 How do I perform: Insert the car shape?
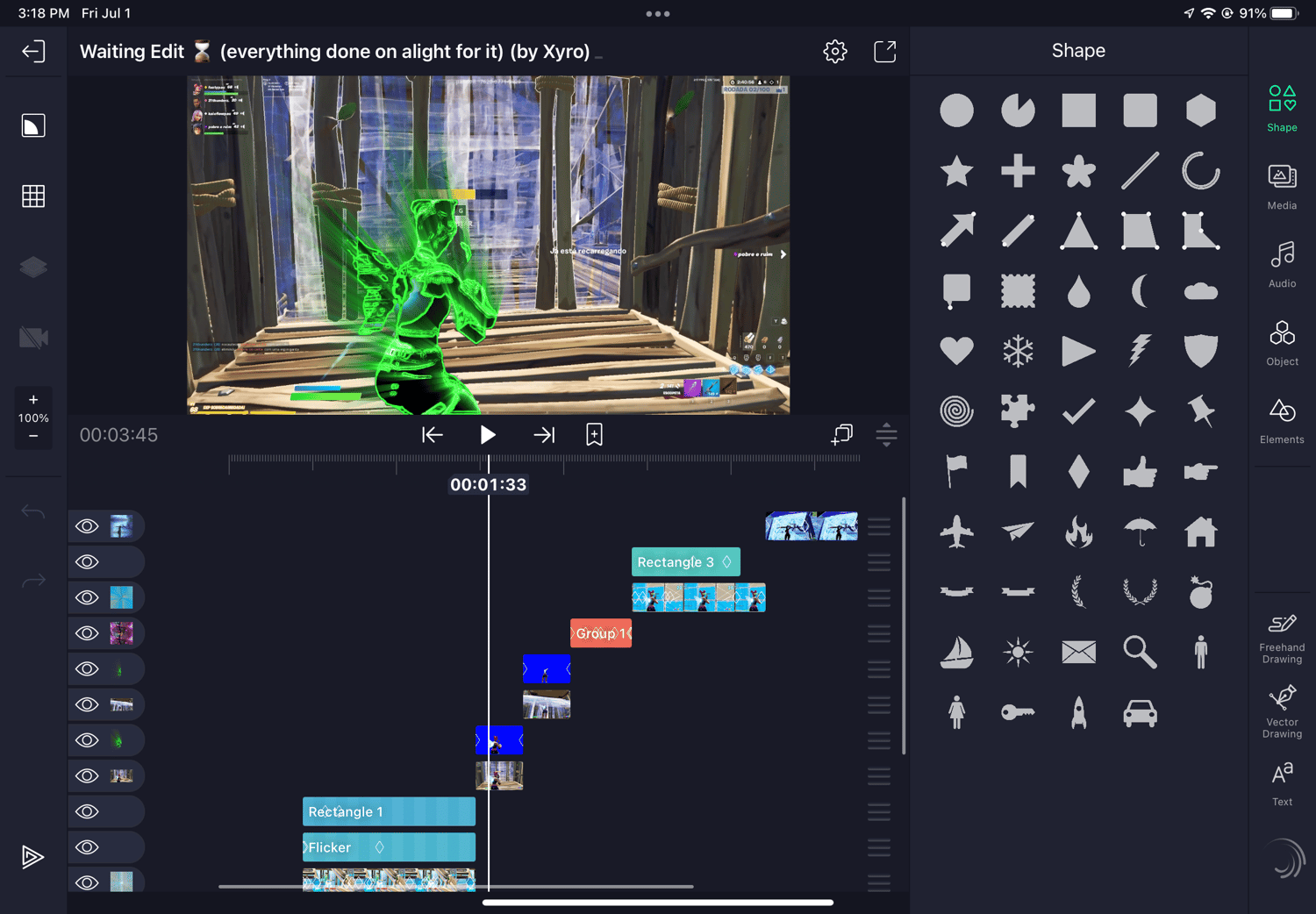pos(1140,713)
